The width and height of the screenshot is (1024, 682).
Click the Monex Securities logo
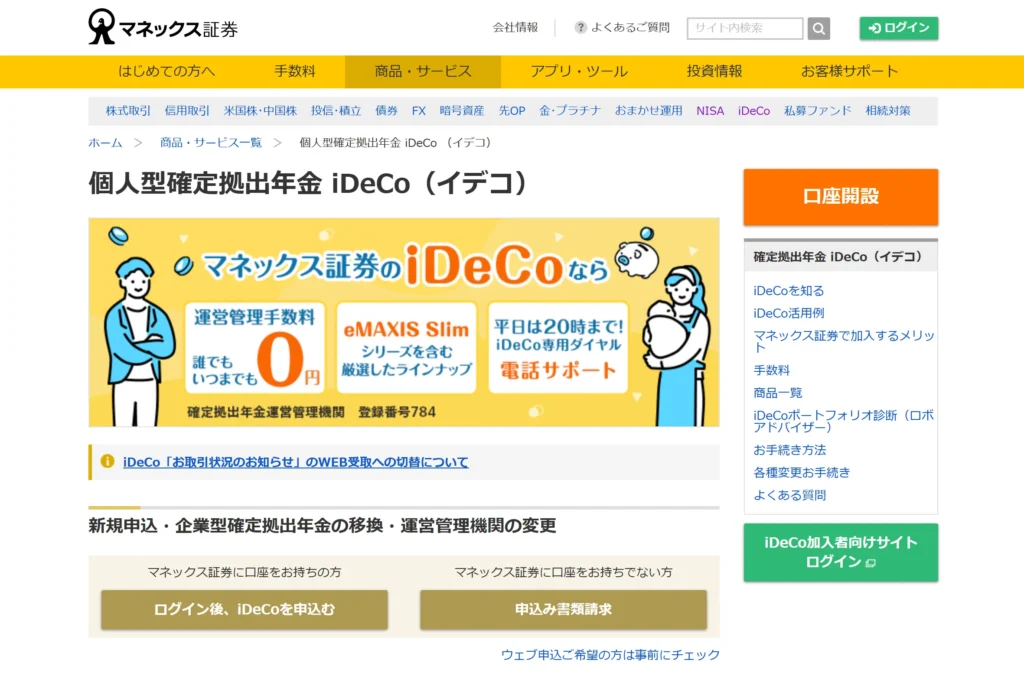tap(163, 28)
